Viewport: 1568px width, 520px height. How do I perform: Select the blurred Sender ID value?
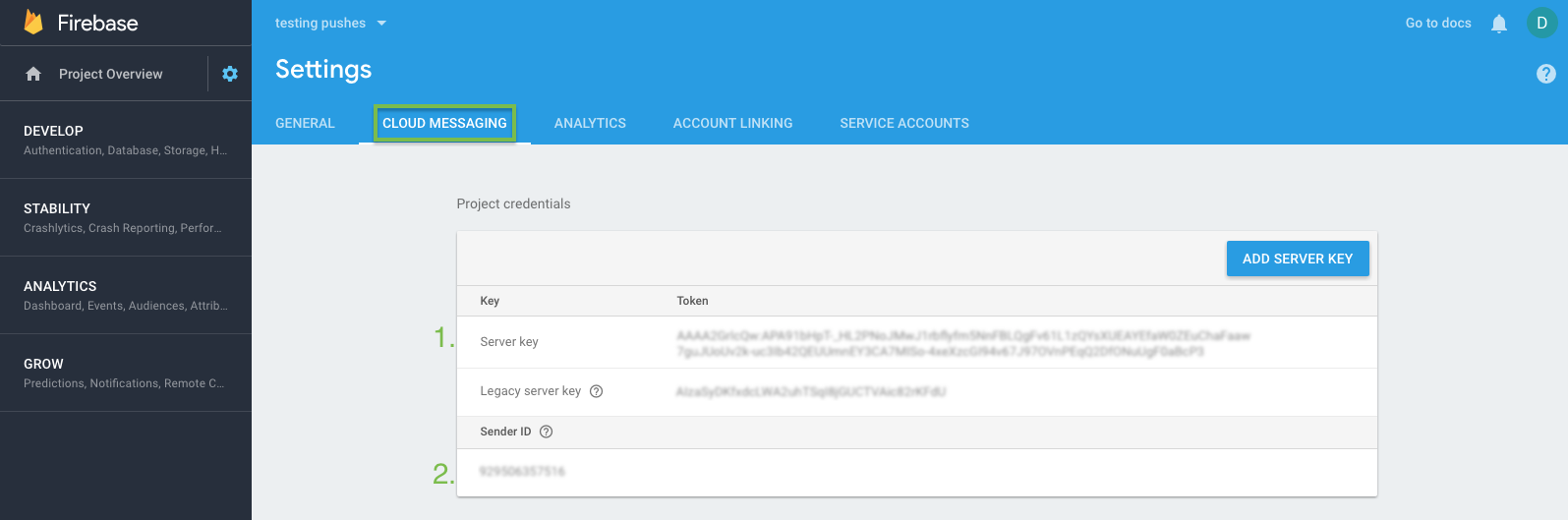pyautogui.click(x=522, y=472)
